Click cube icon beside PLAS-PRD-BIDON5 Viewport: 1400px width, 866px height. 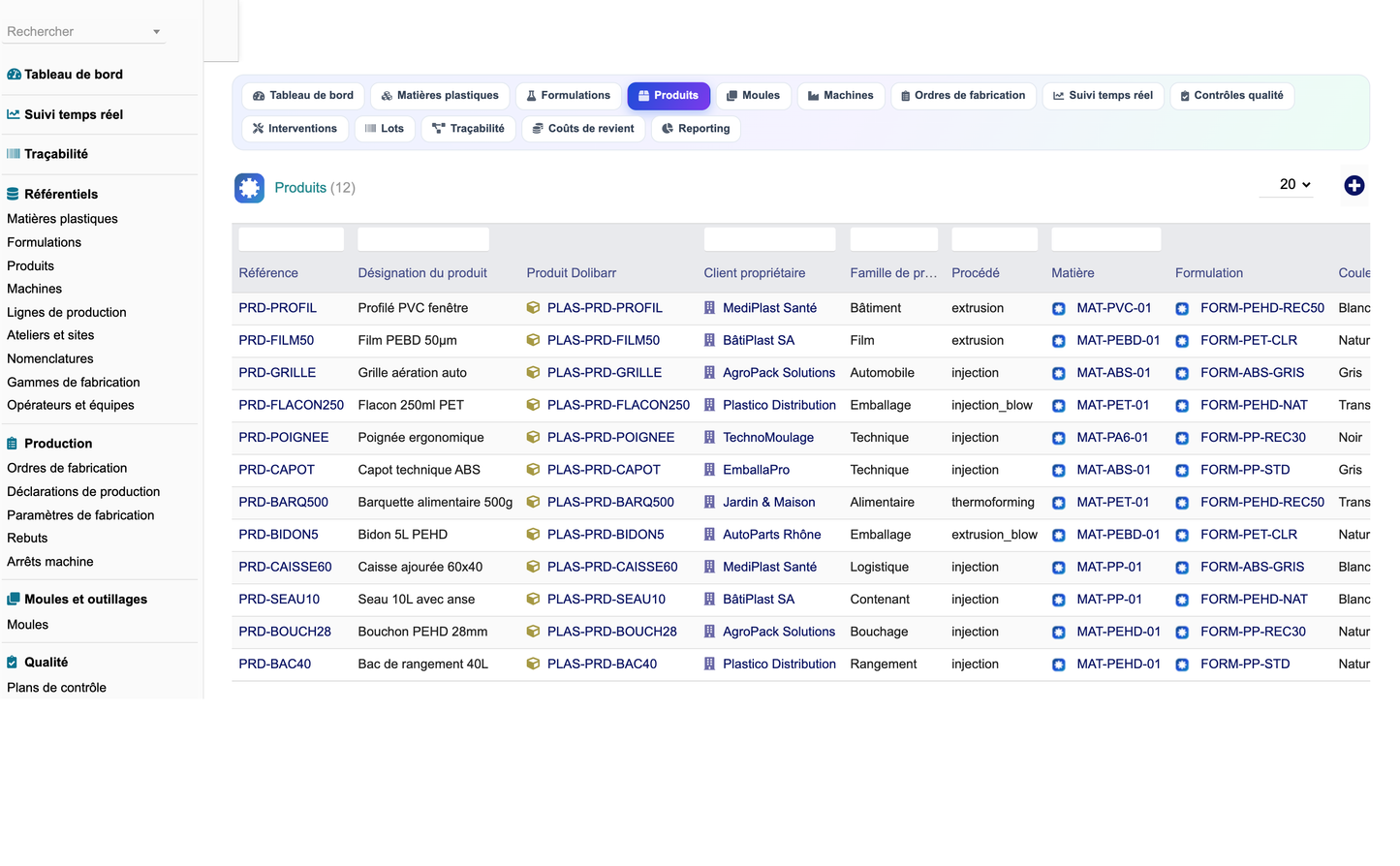click(x=533, y=535)
